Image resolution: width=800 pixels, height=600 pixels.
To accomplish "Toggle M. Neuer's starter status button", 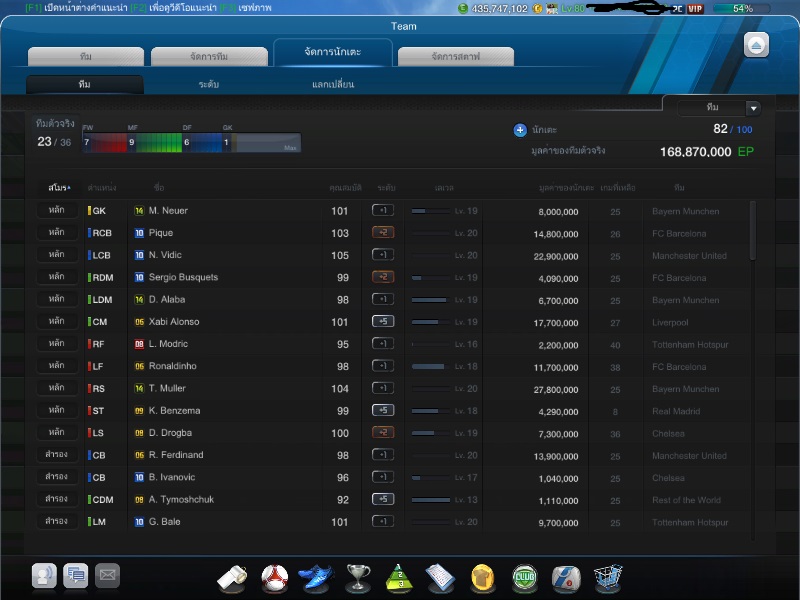I will coord(57,210).
